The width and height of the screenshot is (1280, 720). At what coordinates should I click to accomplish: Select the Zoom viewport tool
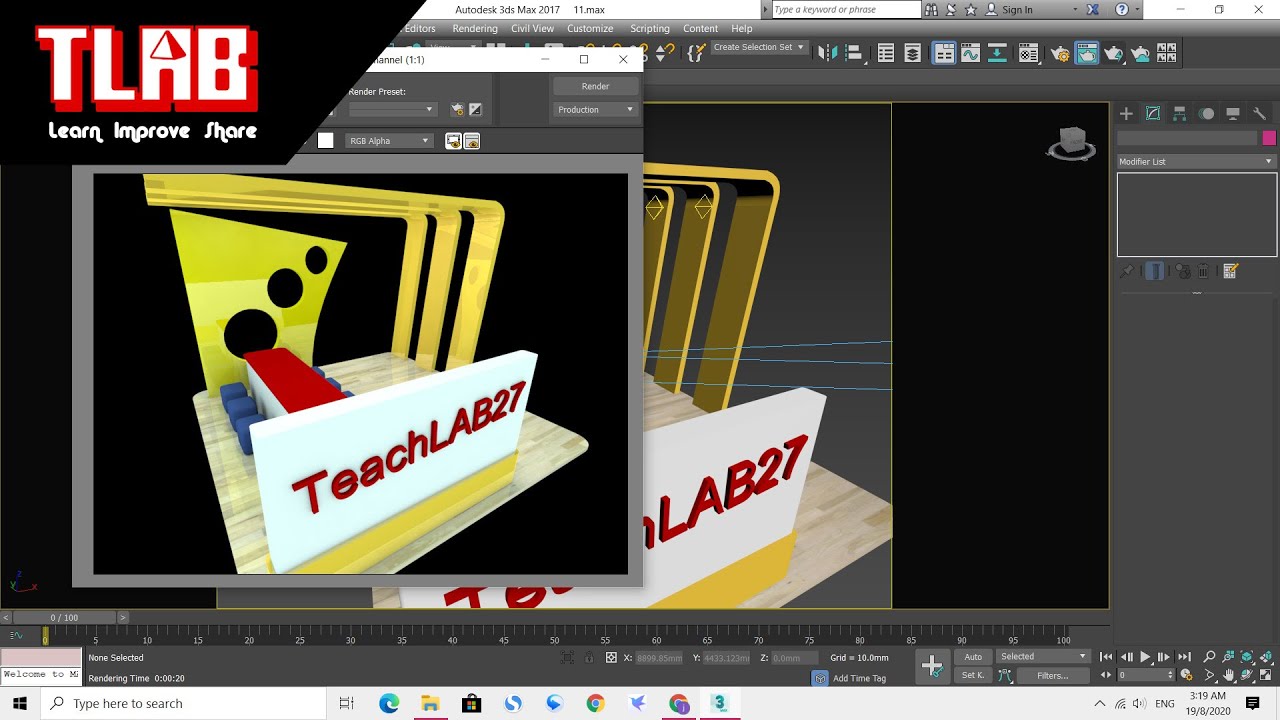coord(1209,657)
